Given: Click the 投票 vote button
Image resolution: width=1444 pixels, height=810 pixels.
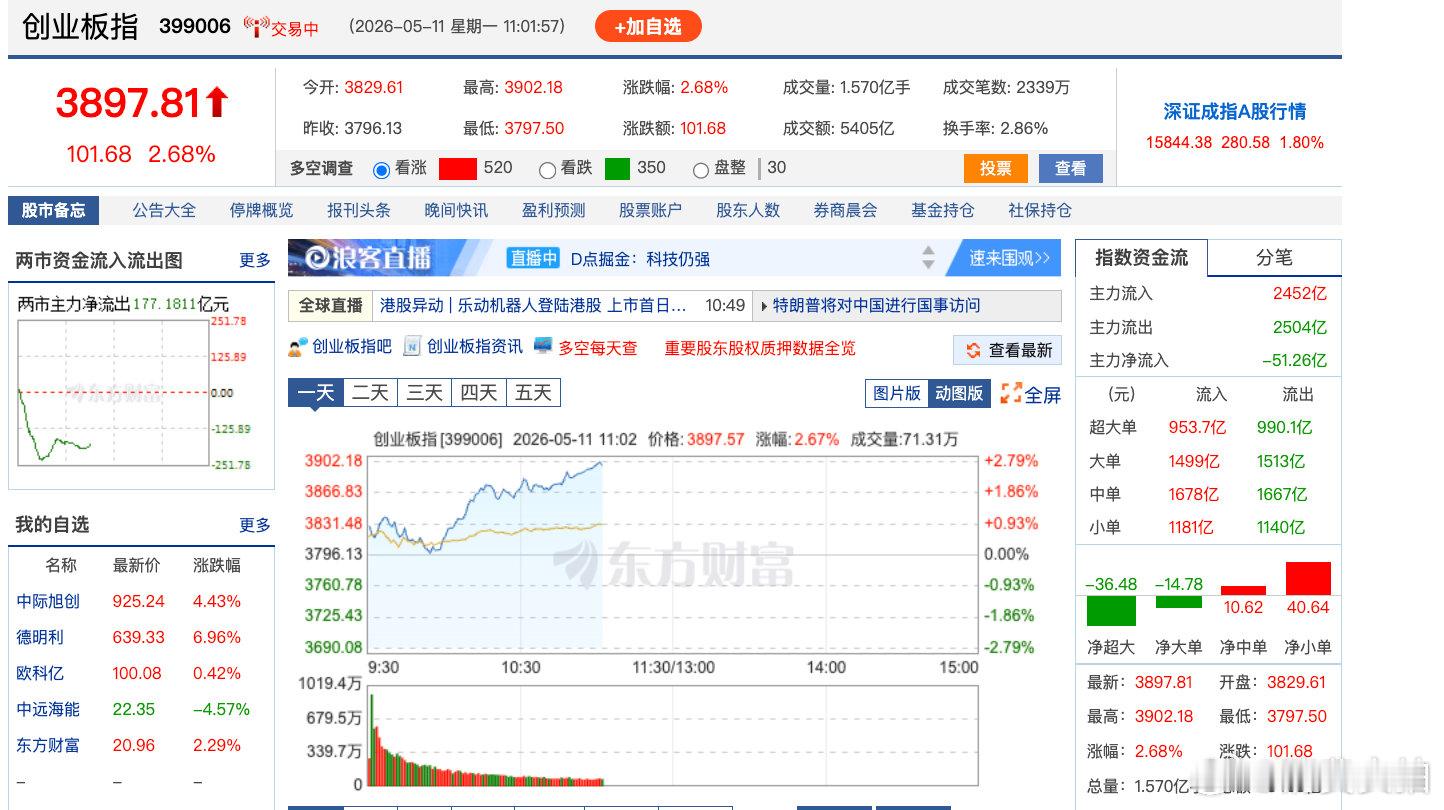Looking at the screenshot, I should pyautogui.click(x=995, y=169).
